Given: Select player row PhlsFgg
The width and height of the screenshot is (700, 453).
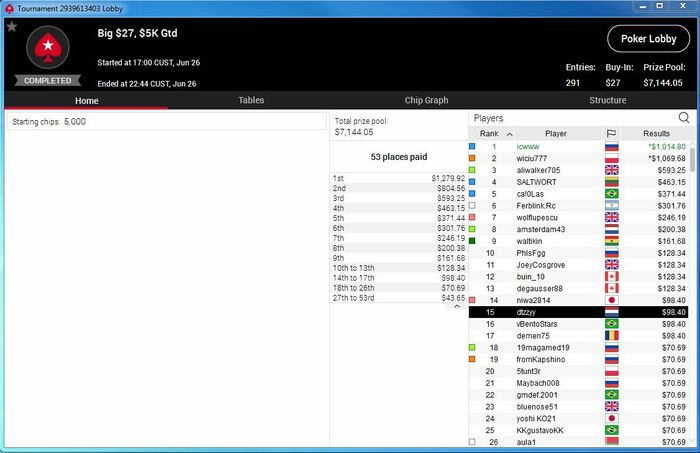Looking at the screenshot, I should tap(578, 253).
